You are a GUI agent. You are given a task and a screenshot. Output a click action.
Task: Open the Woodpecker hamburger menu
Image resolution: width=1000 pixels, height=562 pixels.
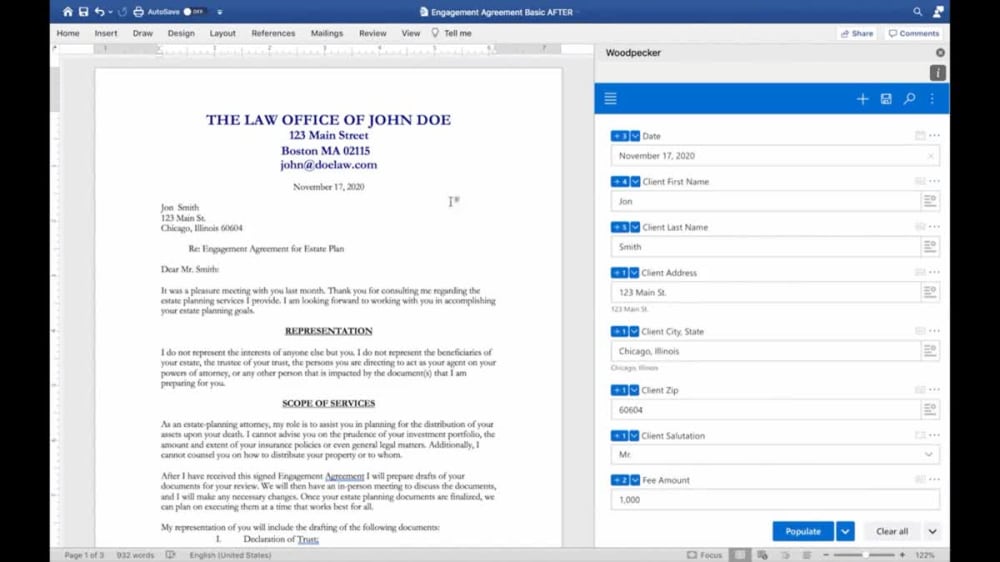coord(610,98)
